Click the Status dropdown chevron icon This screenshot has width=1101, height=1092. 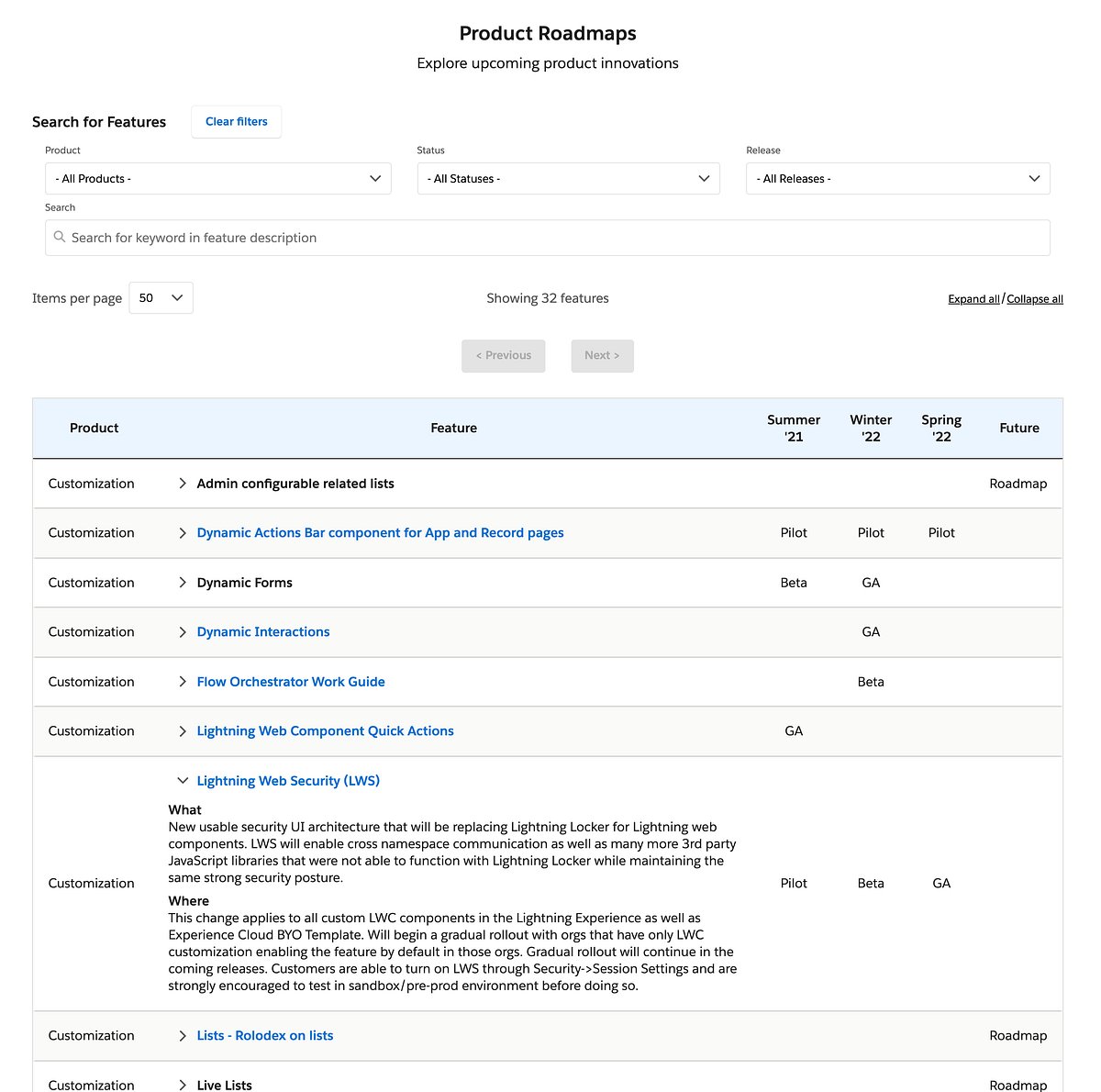click(x=704, y=178)
